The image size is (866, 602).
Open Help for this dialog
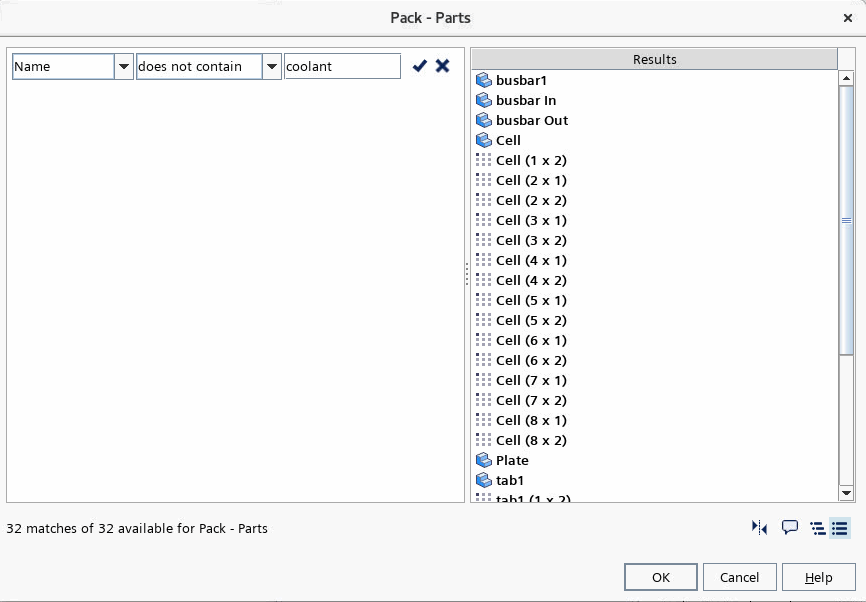(x=819, y=577)
